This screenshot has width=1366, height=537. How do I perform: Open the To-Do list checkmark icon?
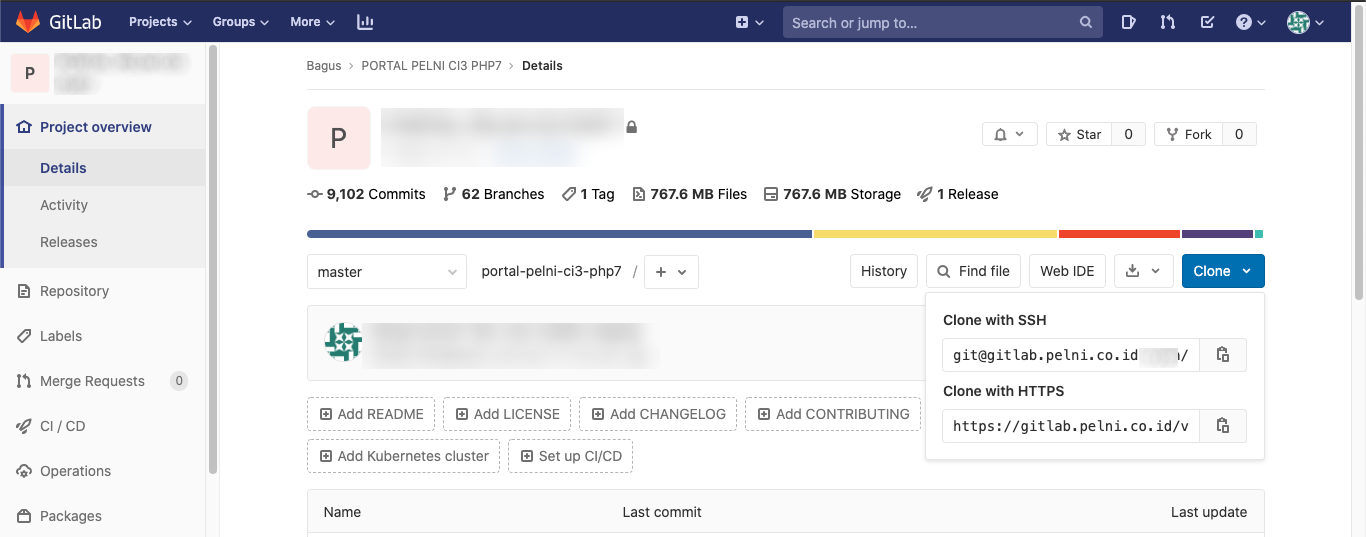[1207, 22]
